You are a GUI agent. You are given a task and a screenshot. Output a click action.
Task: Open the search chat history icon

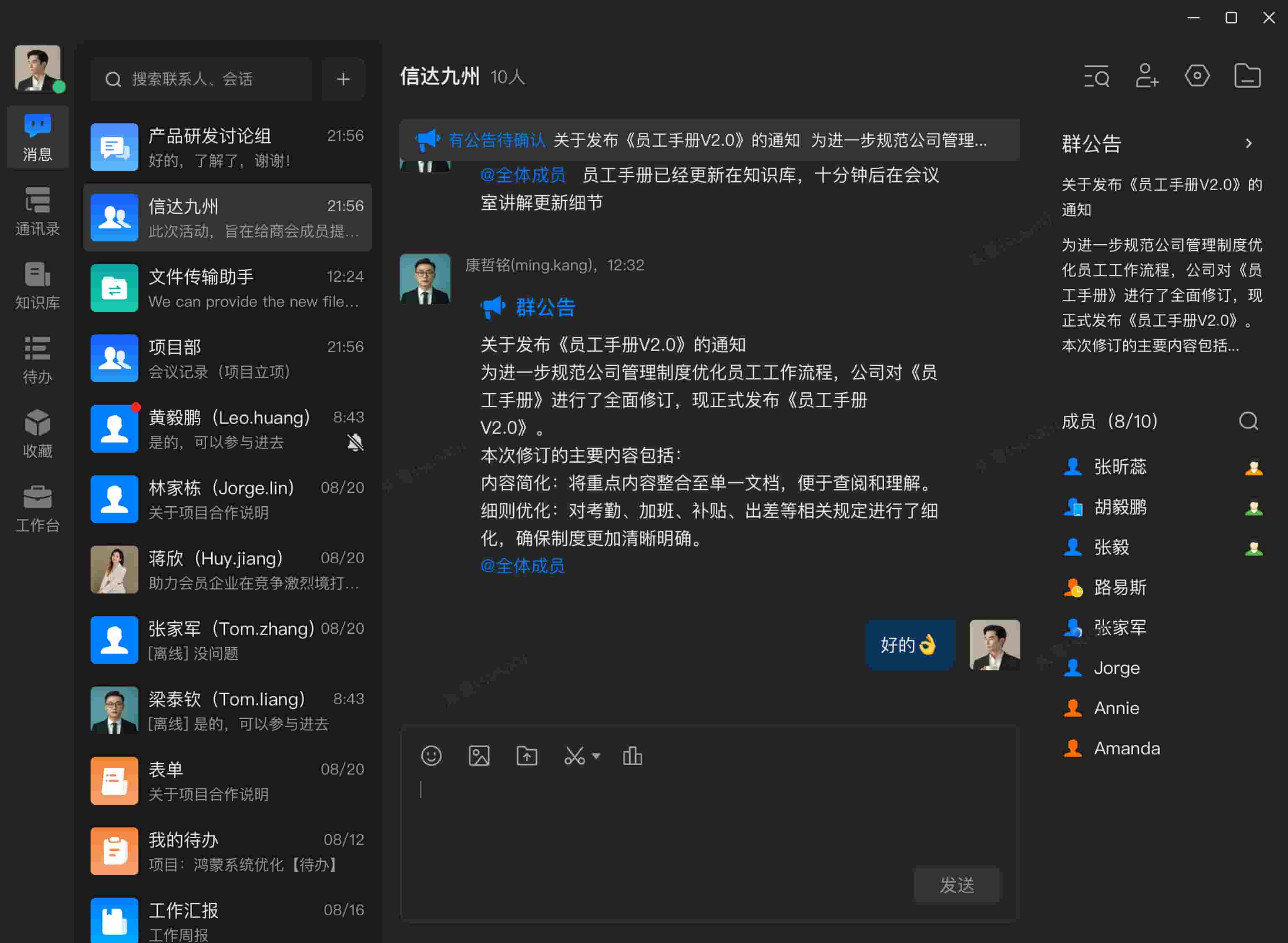click(x=1096, y=77)
